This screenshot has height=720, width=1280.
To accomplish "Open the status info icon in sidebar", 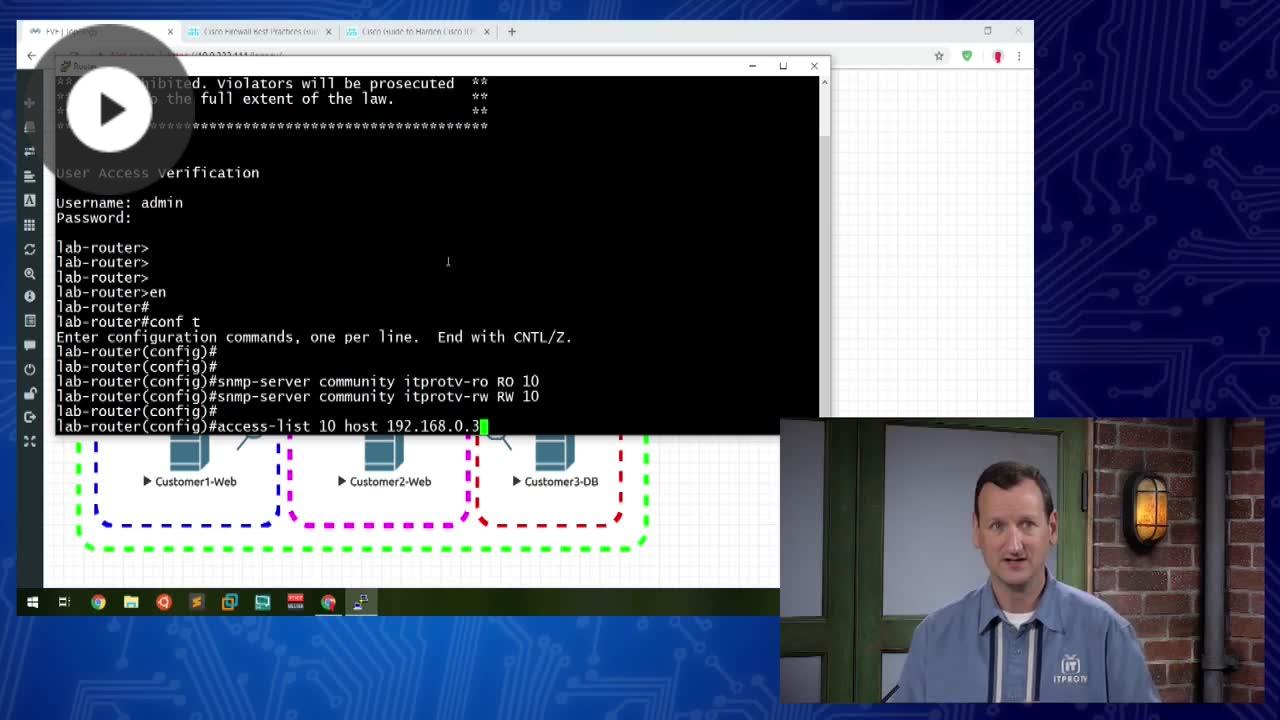I will coord(29,296).
